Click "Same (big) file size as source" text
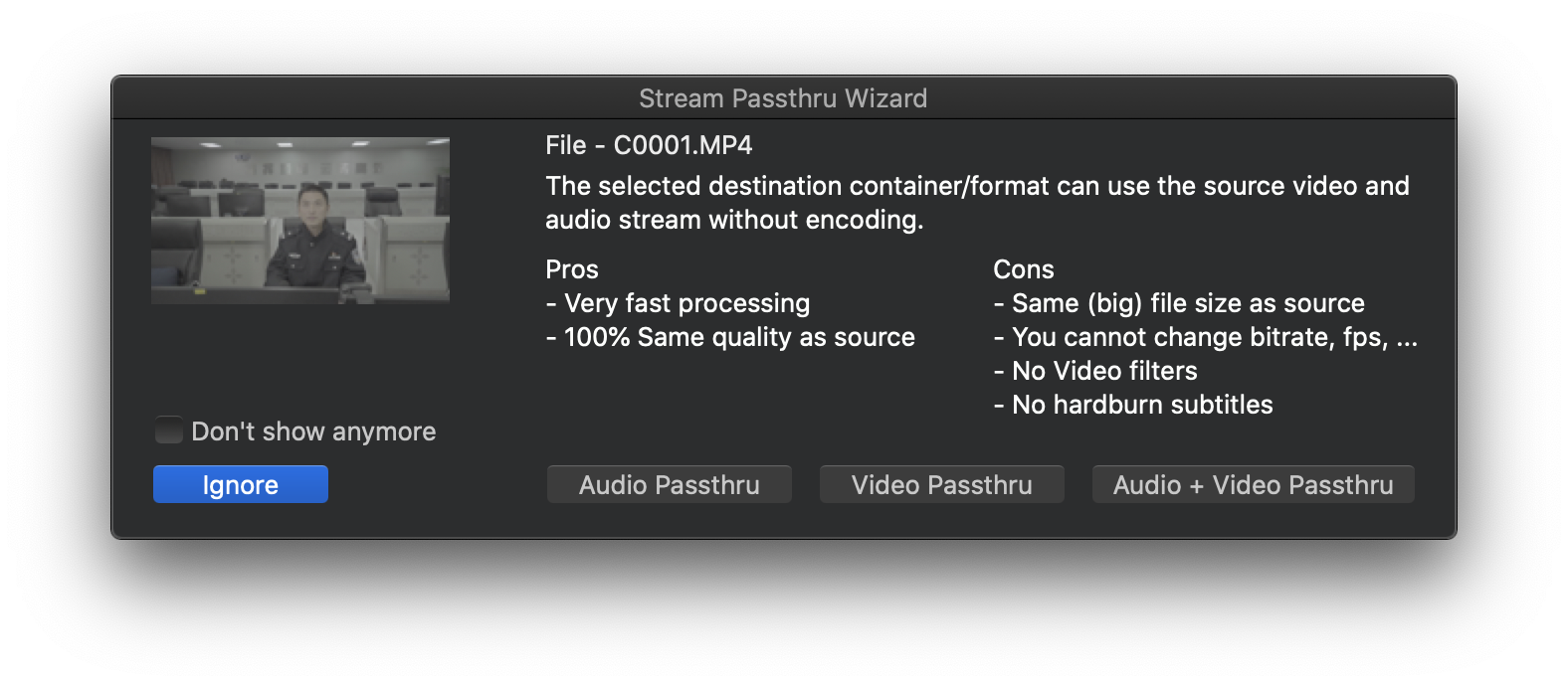The width and height of the screenshot is (1568, 686). (x=1187, y=303)
